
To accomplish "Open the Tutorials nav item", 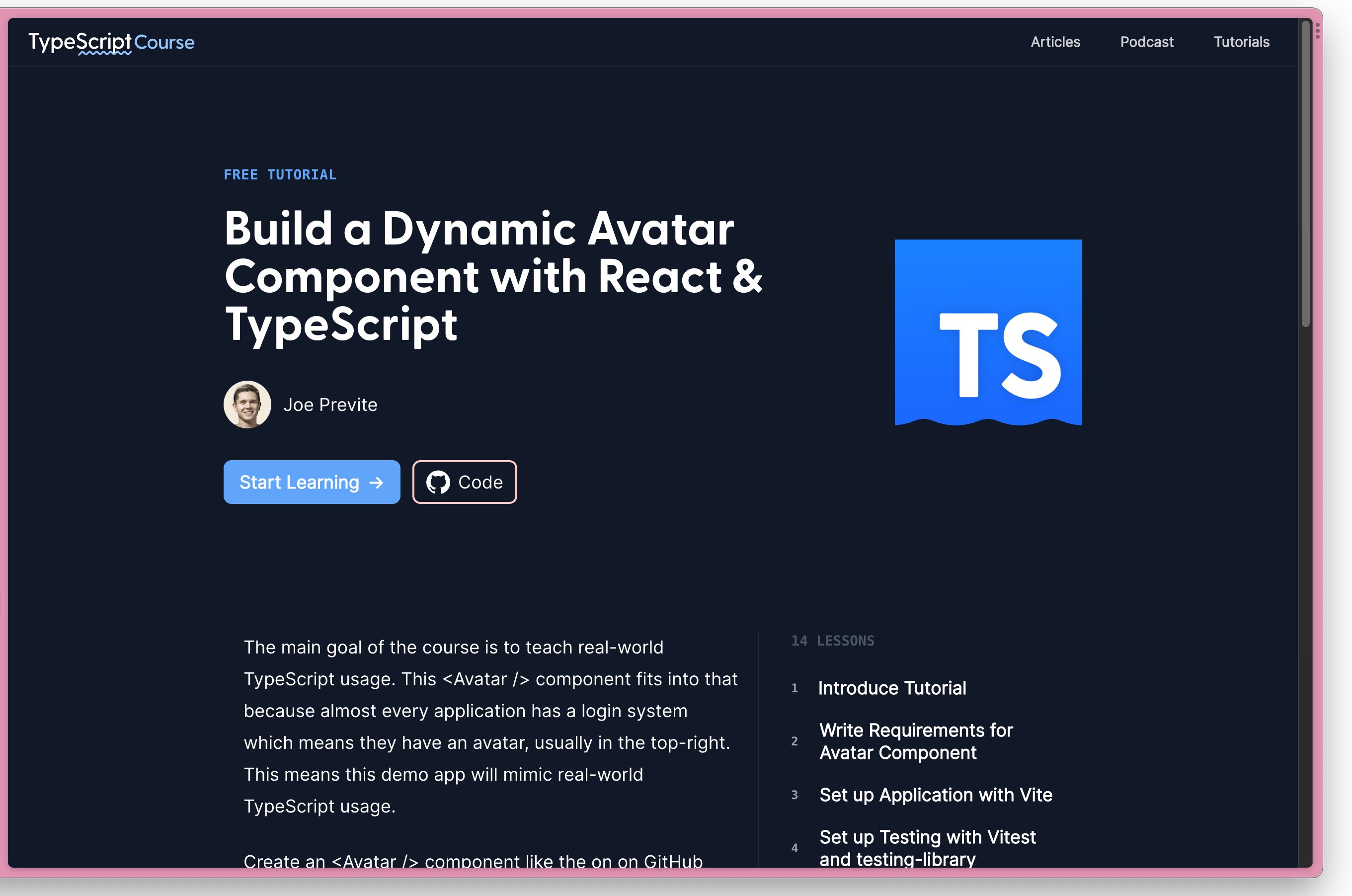I will click(1241, 42).
